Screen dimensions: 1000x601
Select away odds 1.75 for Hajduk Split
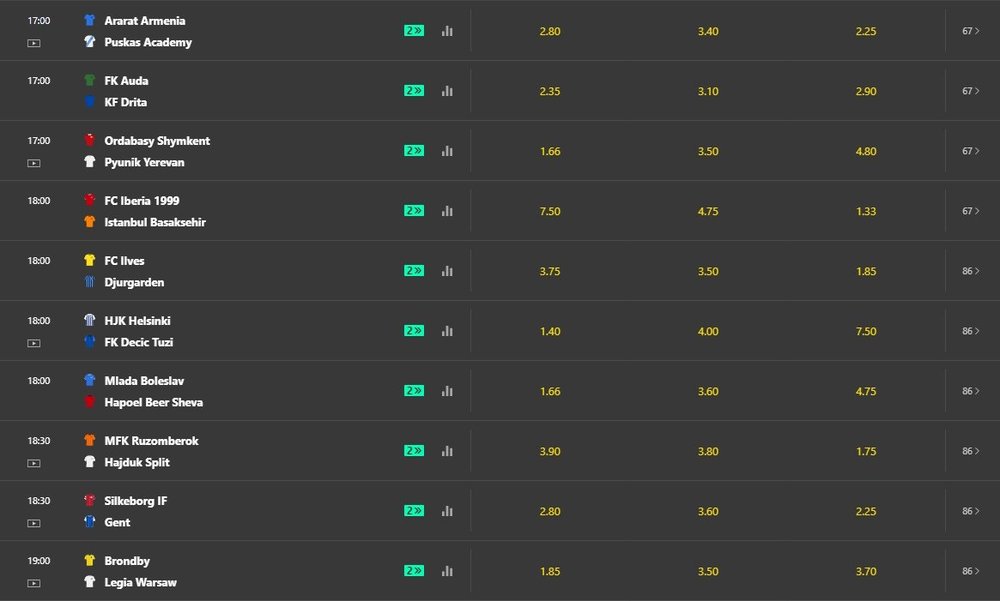[x=866, y=451]
